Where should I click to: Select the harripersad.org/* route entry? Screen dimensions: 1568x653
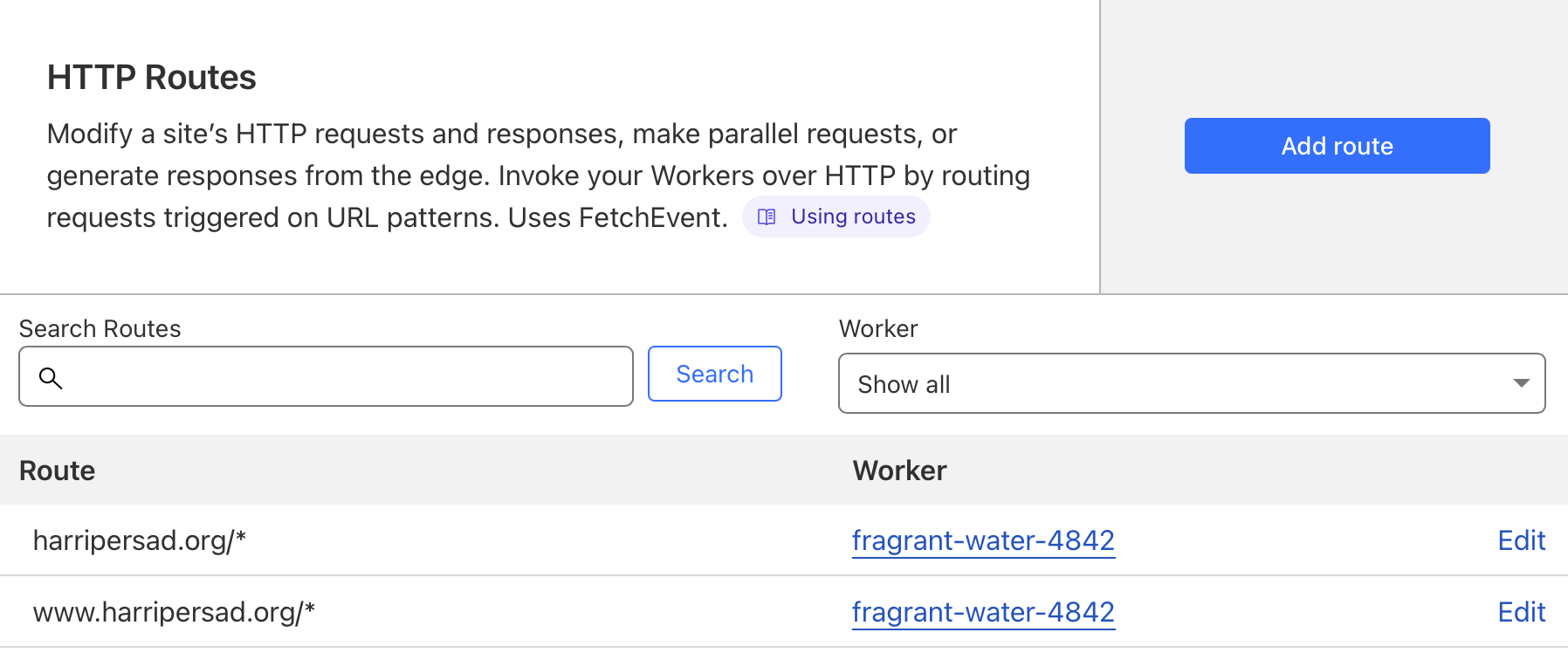(x=140, y=540)
